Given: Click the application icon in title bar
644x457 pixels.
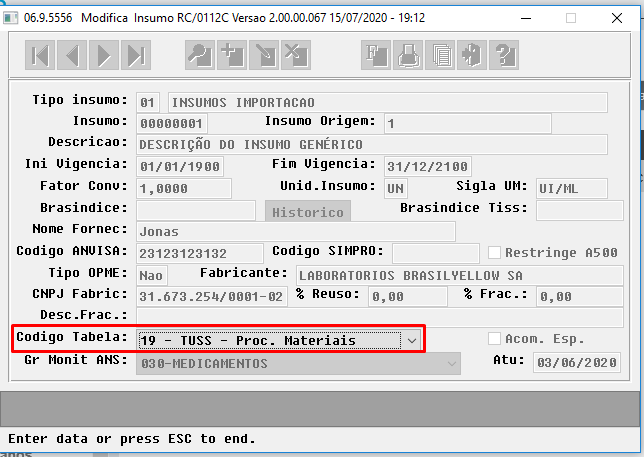Looking at the screenshot, I should pyautogui.click(x=10, y=18).
